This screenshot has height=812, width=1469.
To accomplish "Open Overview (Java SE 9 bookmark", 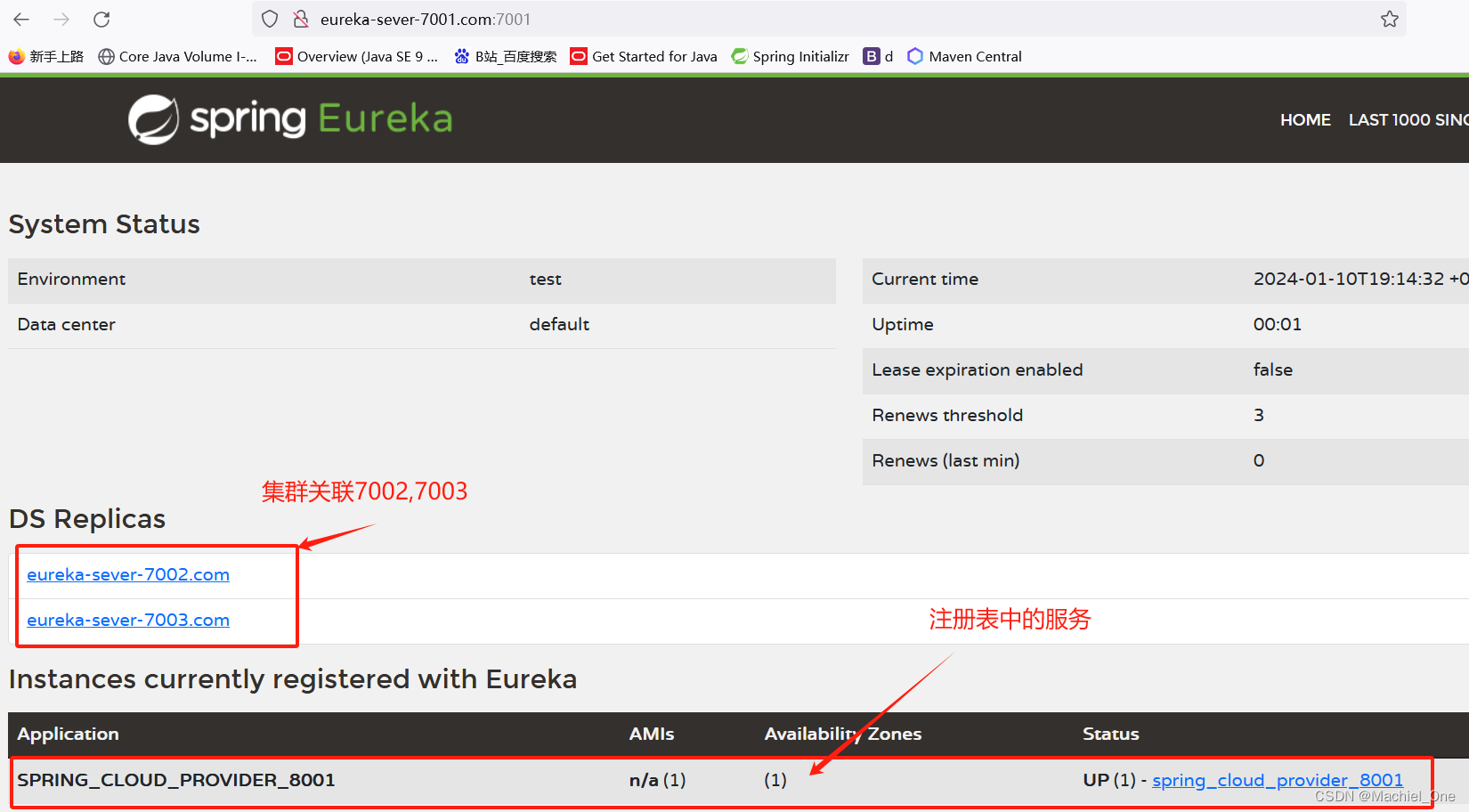I will [357, 56].
